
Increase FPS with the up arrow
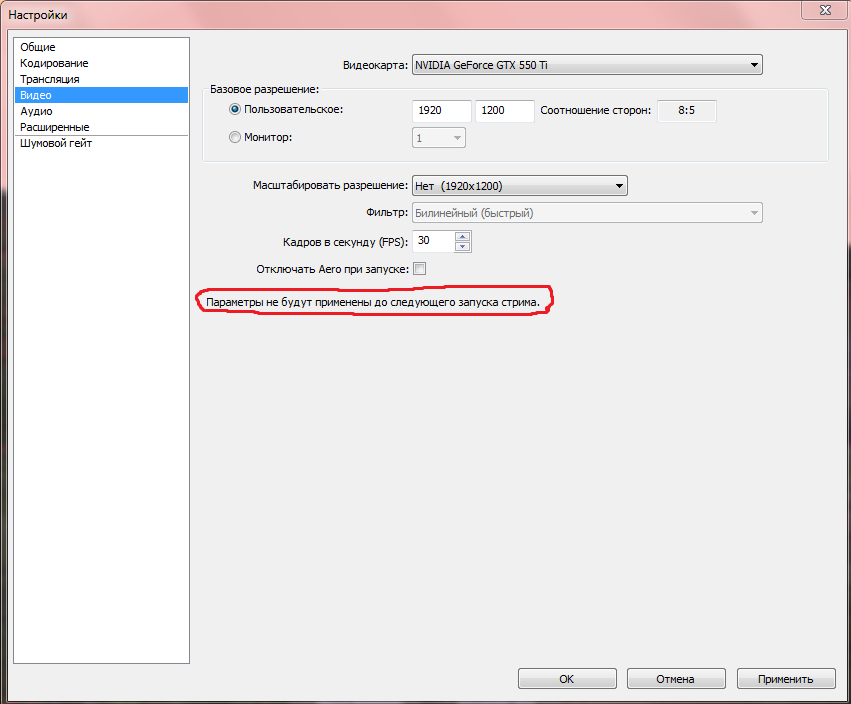[x=462, y=236]
